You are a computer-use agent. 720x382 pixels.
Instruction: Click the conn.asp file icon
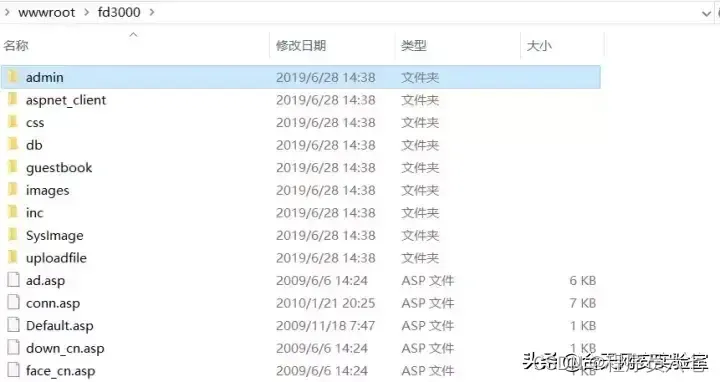[x=13, y=302]
